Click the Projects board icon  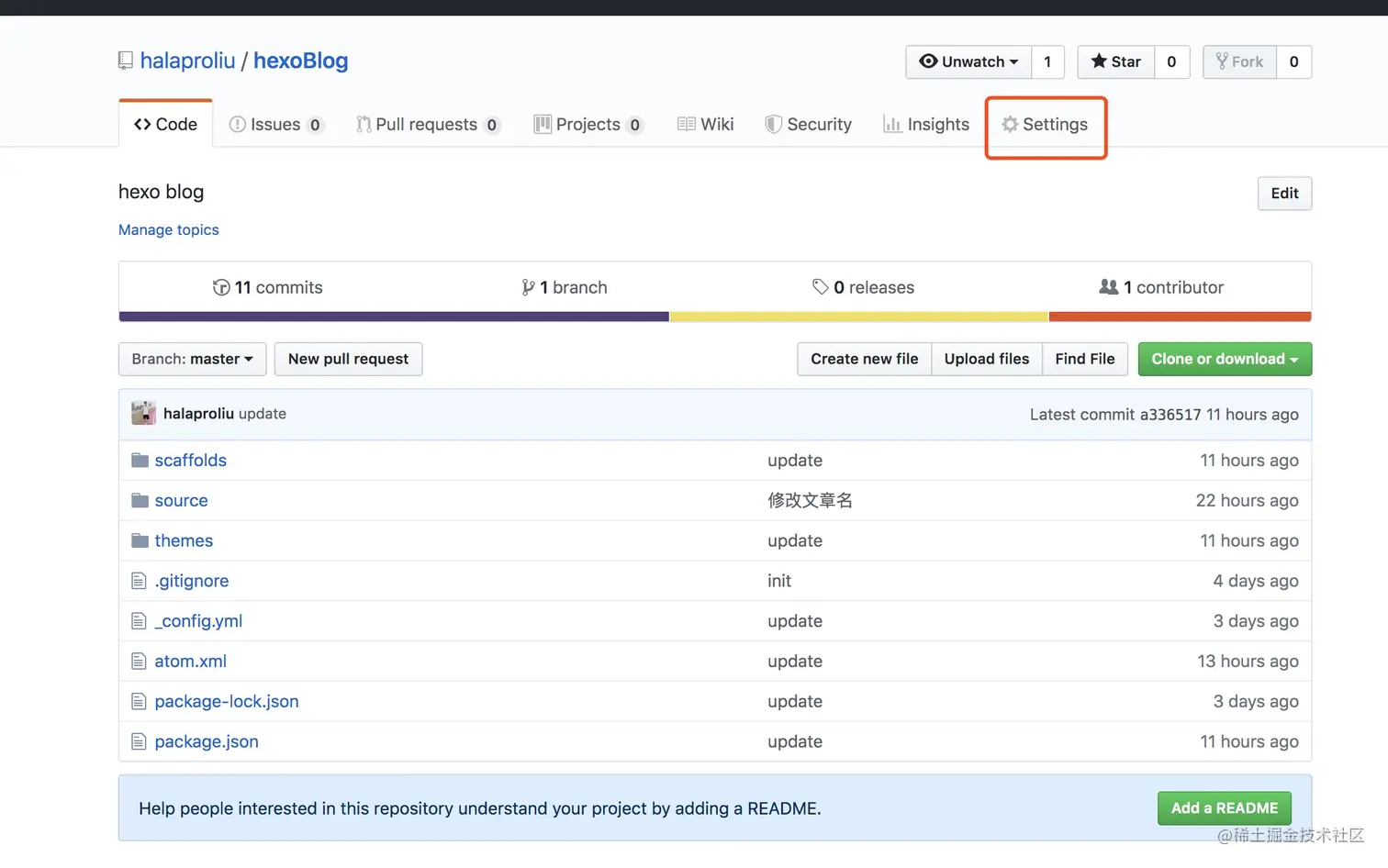[x=543, y=124]
